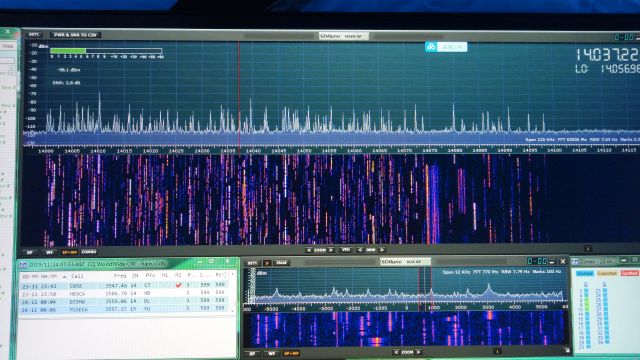Toggle the orange F button in Aux SP

point(267,263)
